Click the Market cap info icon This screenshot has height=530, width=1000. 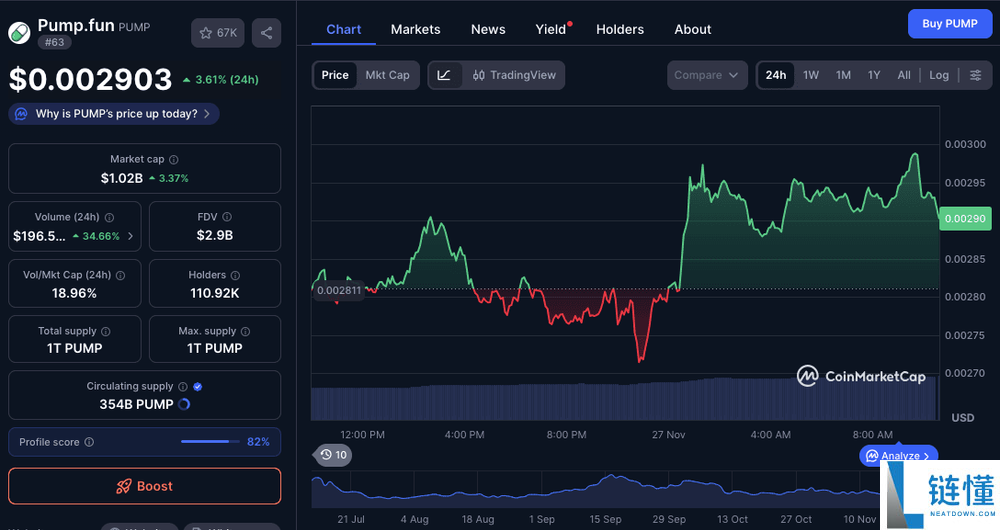coord(174,160)
